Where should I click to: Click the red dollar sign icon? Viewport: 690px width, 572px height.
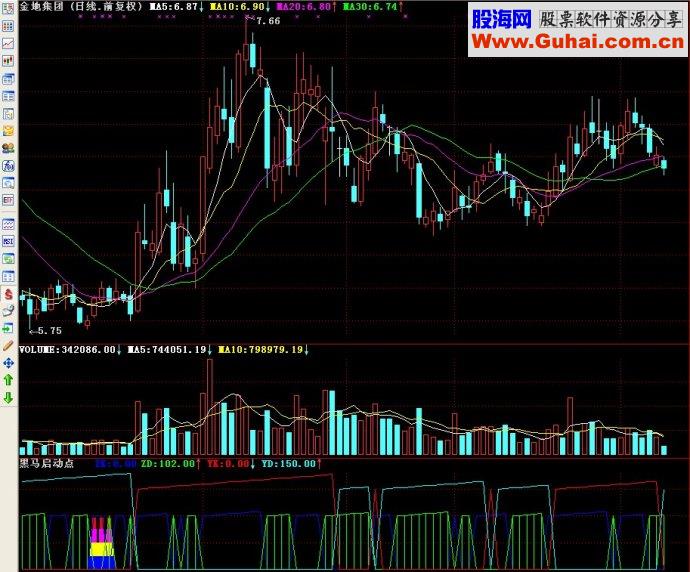click(x=8, y=294)
